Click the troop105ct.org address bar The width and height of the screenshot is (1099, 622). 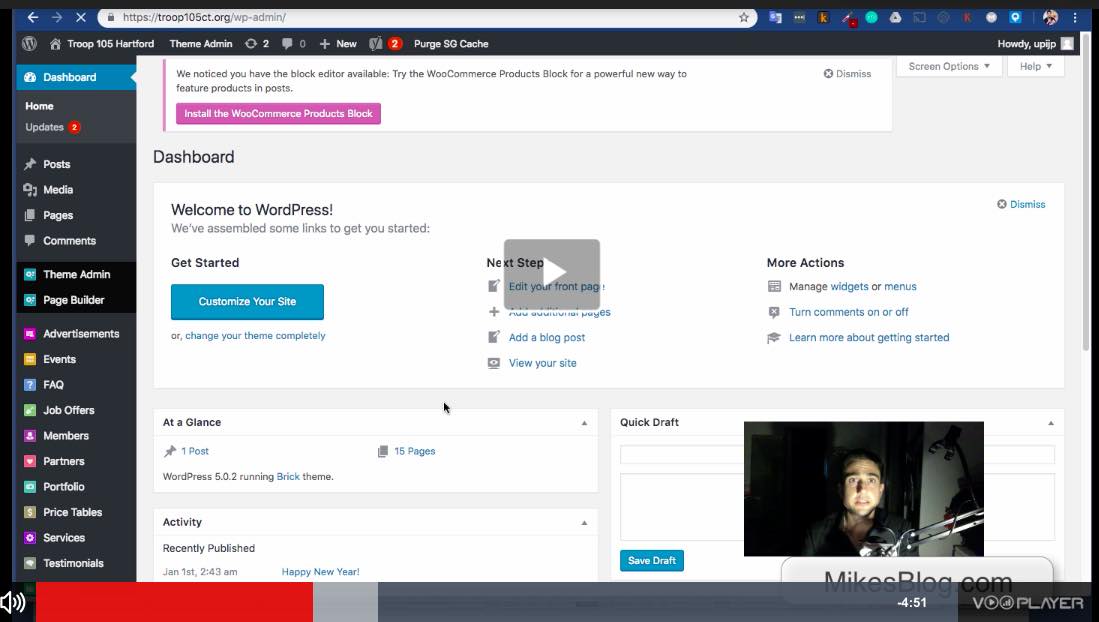(428, 18)
